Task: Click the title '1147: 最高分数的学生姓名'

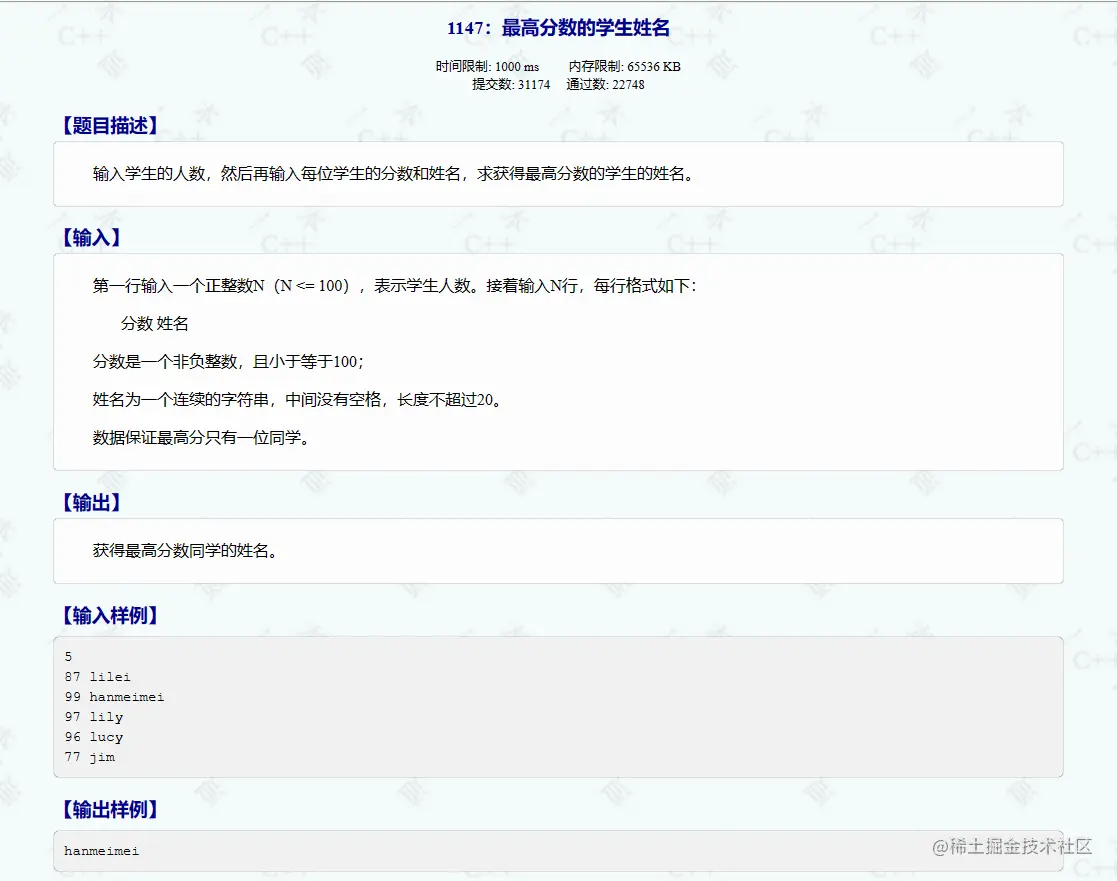Action: coord(558,28)
